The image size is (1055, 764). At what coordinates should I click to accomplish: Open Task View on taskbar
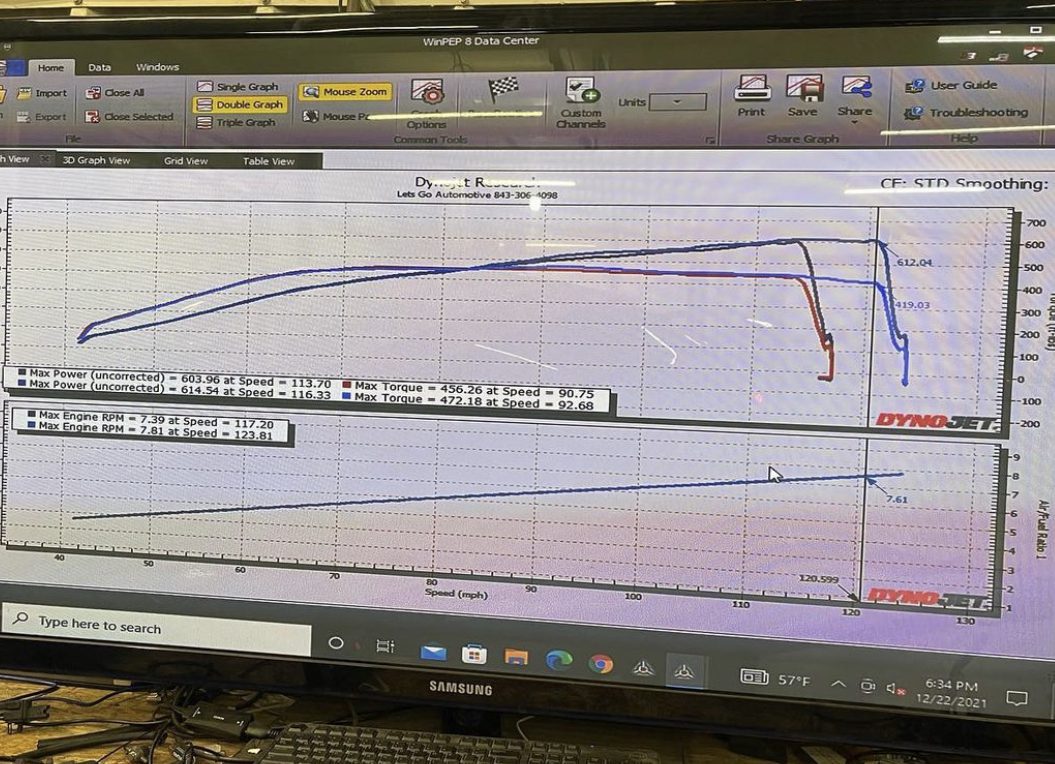tap(385, 647)
